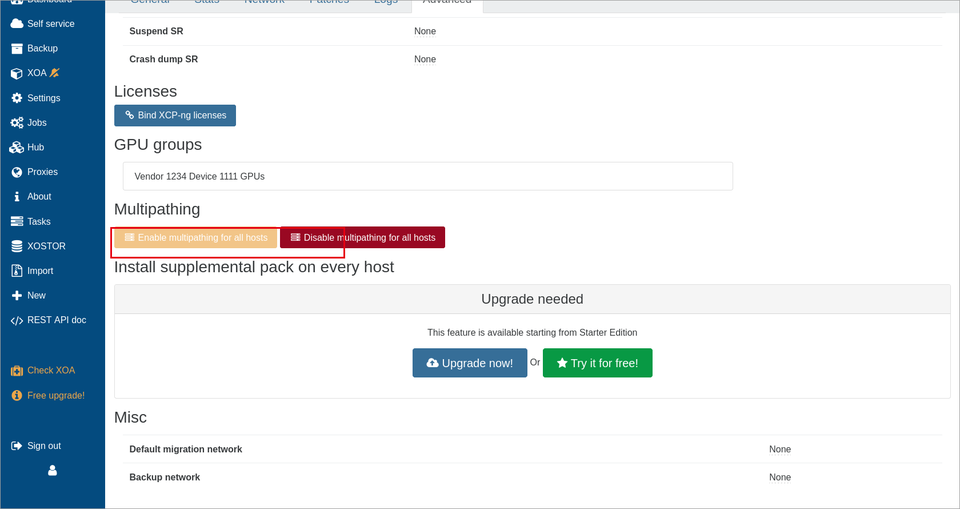Click the Free upgrade info icon
Viewport: 960px width, 509px height.
point(17,396)
